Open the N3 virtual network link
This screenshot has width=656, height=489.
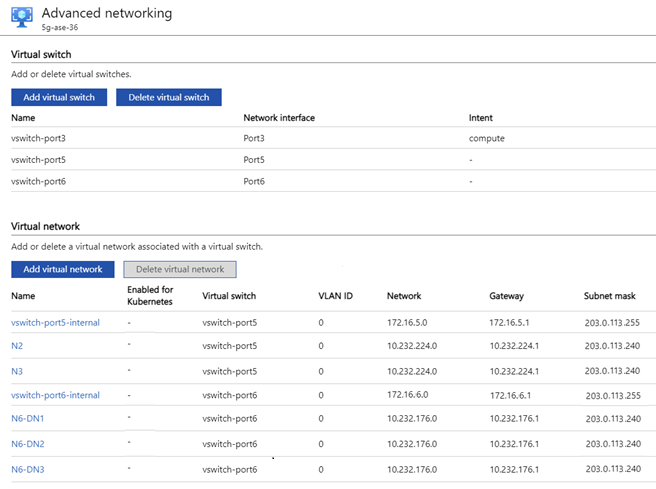17,371
